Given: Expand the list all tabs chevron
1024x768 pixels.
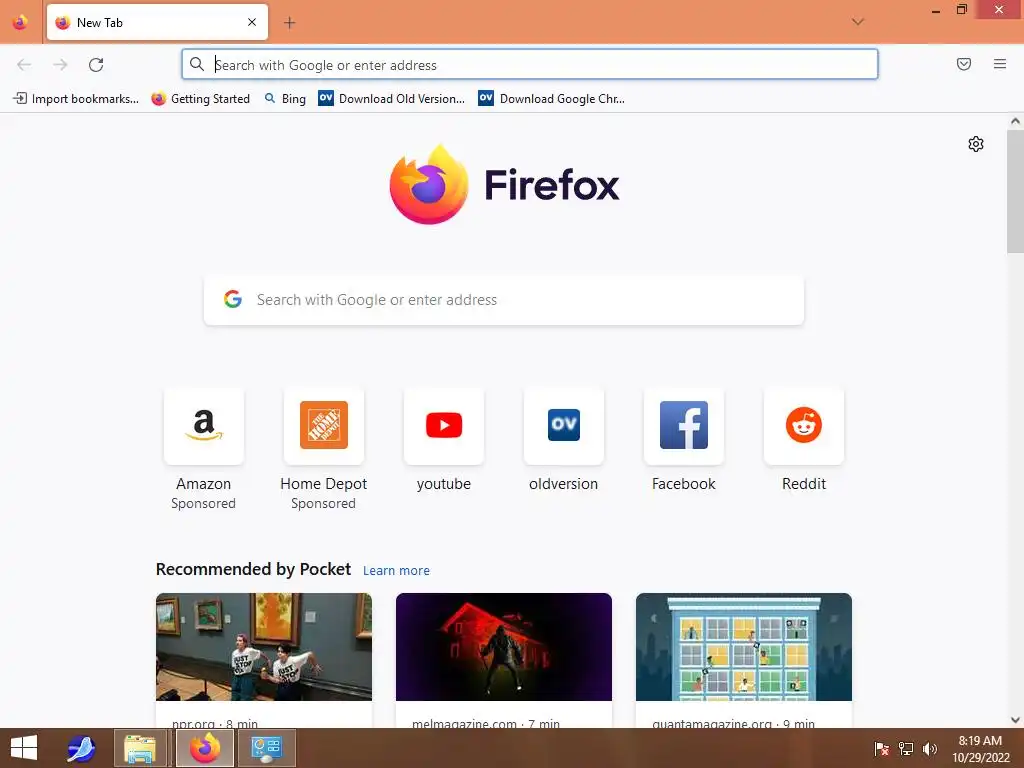Looking at the screenshot, I should (857, 22).
